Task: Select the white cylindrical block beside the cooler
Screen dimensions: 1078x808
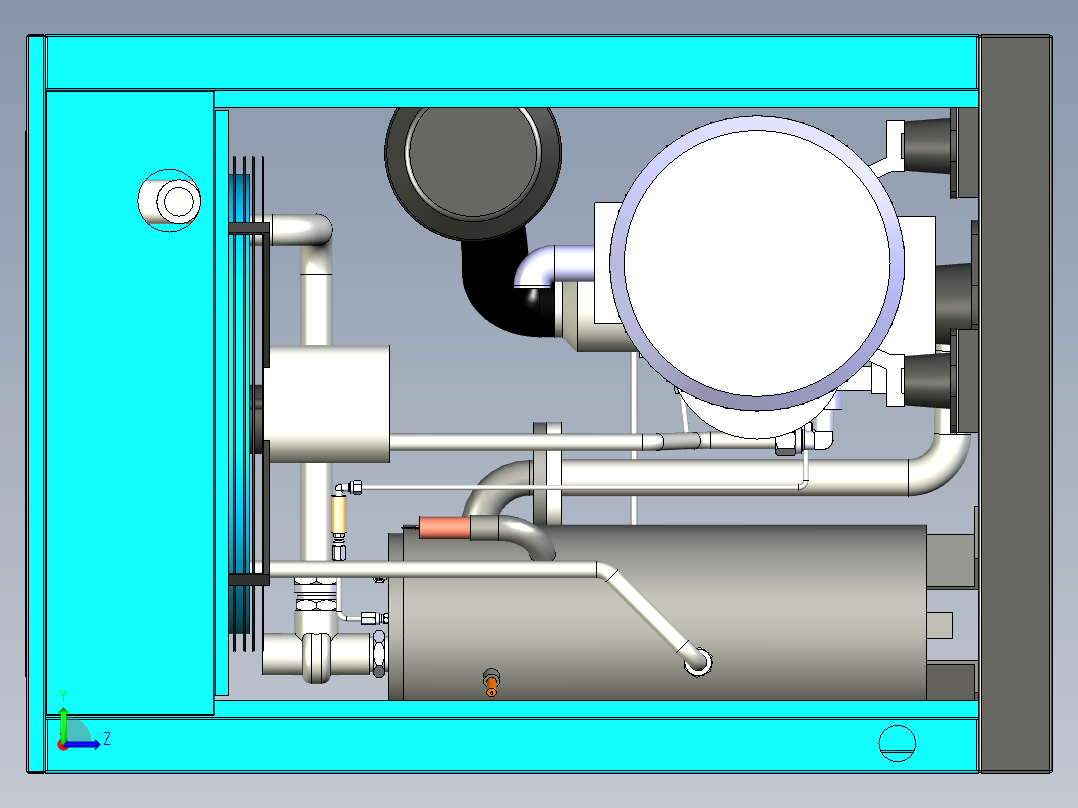Action: pos(327,404)
